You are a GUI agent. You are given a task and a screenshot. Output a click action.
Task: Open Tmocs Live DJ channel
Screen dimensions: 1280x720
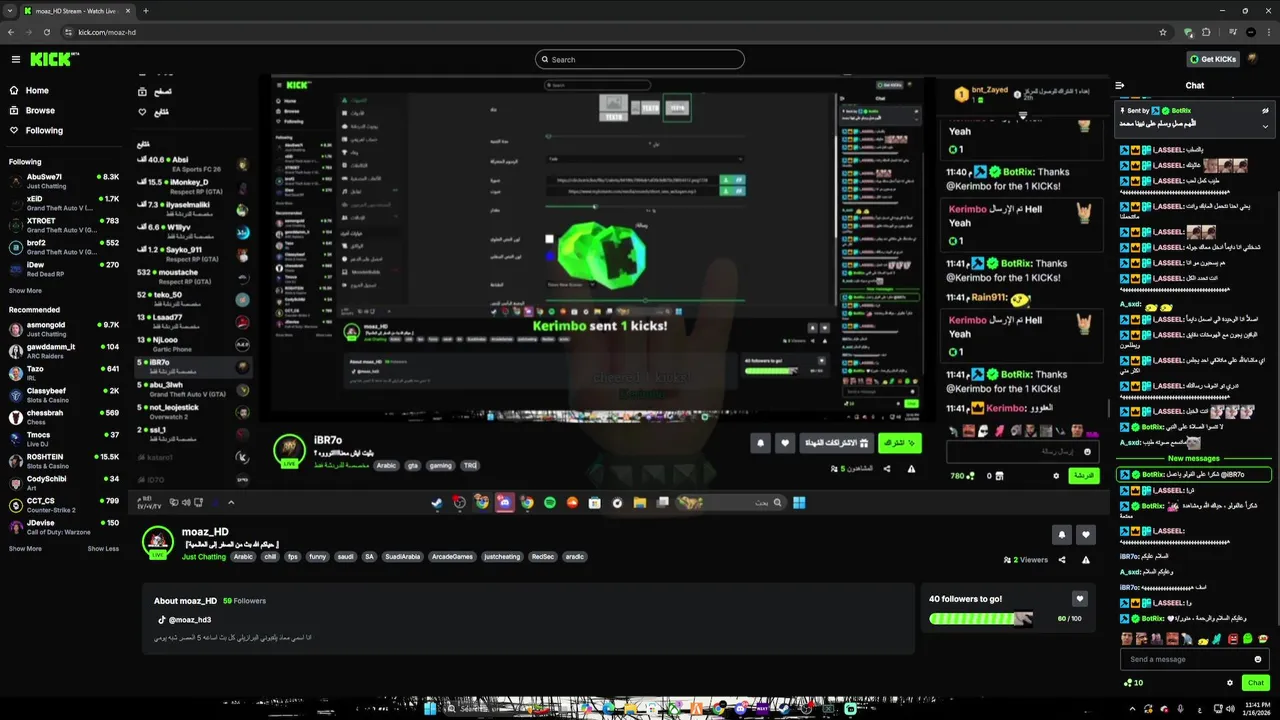coord(64,439)
